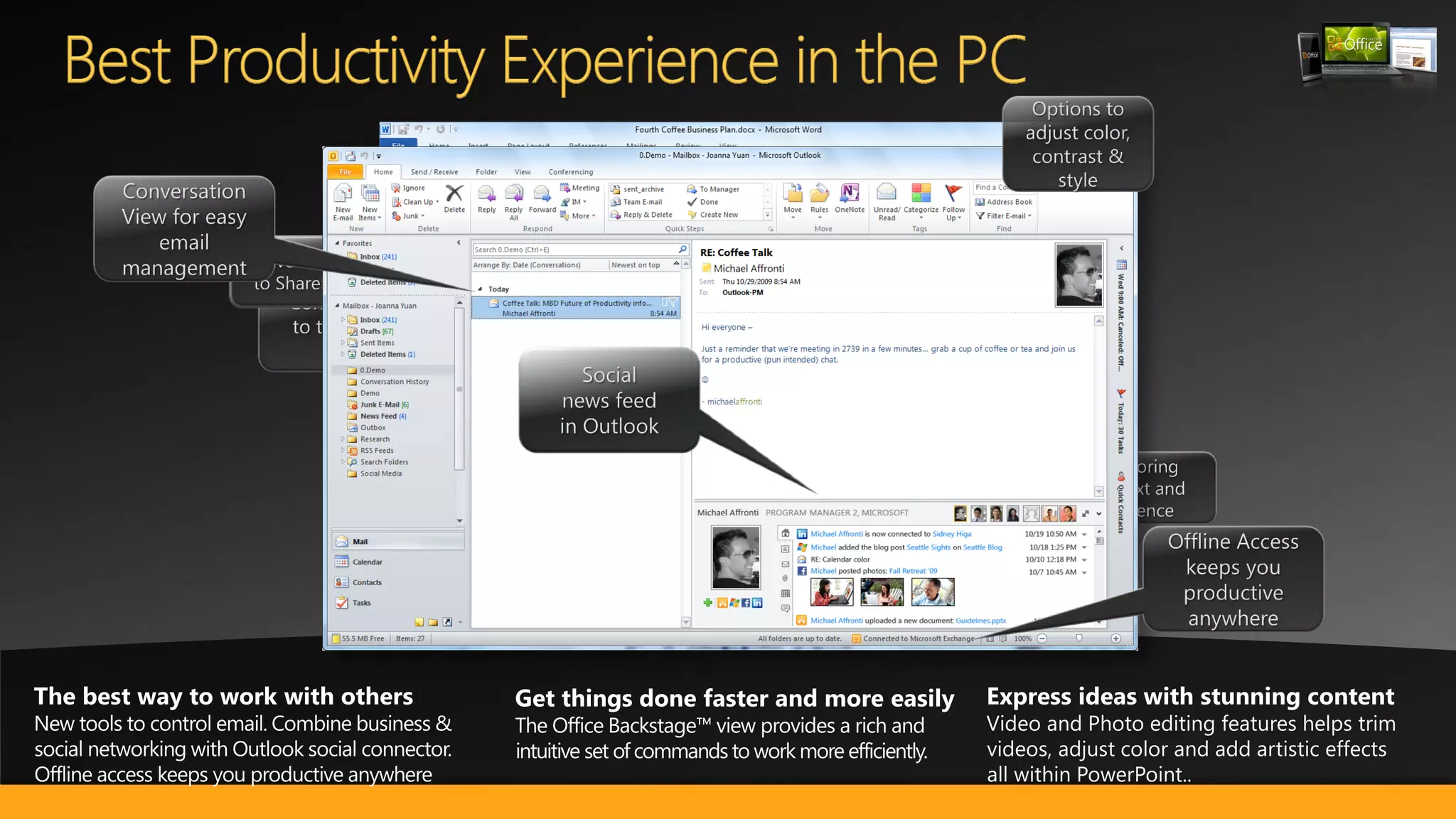
Task: Delete the selected message with the X icon
Action: point(454,193)
